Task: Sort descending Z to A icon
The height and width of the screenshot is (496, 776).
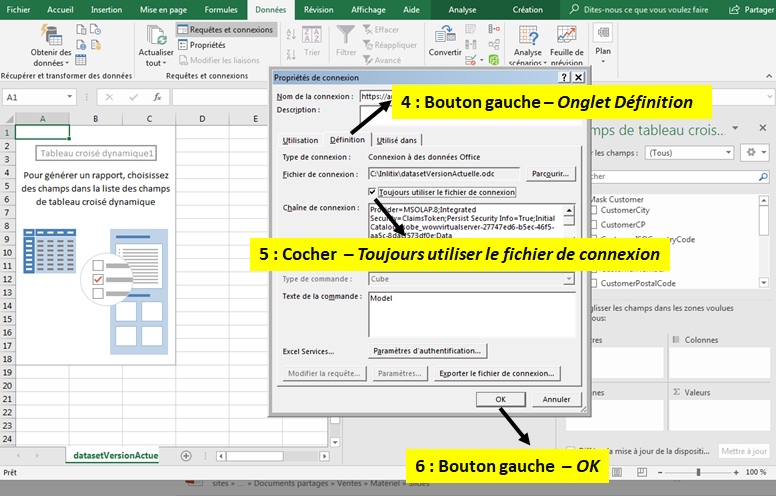Action: coord(291,54)
